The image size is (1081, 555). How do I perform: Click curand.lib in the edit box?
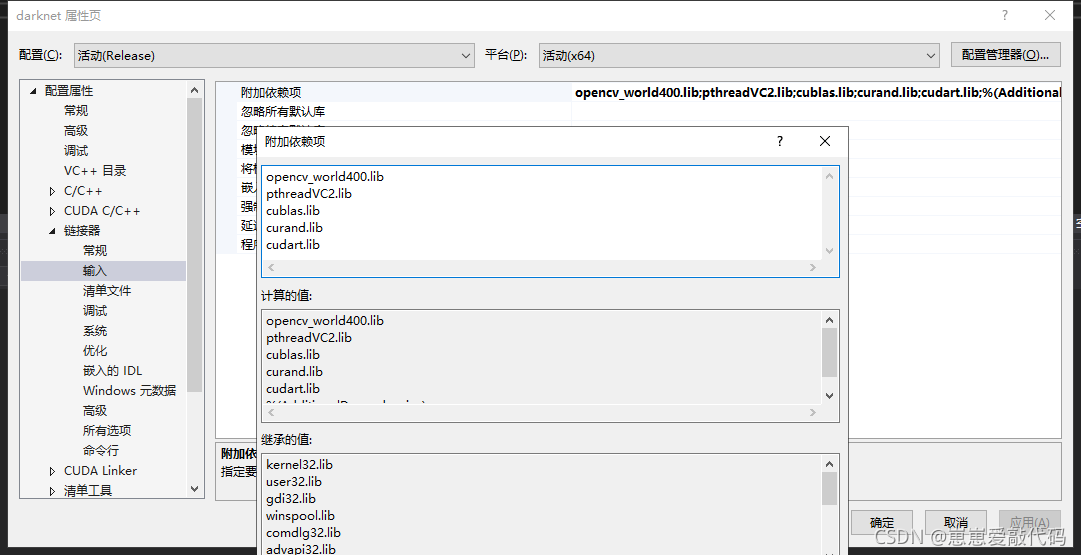pyautogui.click(x=294, y=228)
